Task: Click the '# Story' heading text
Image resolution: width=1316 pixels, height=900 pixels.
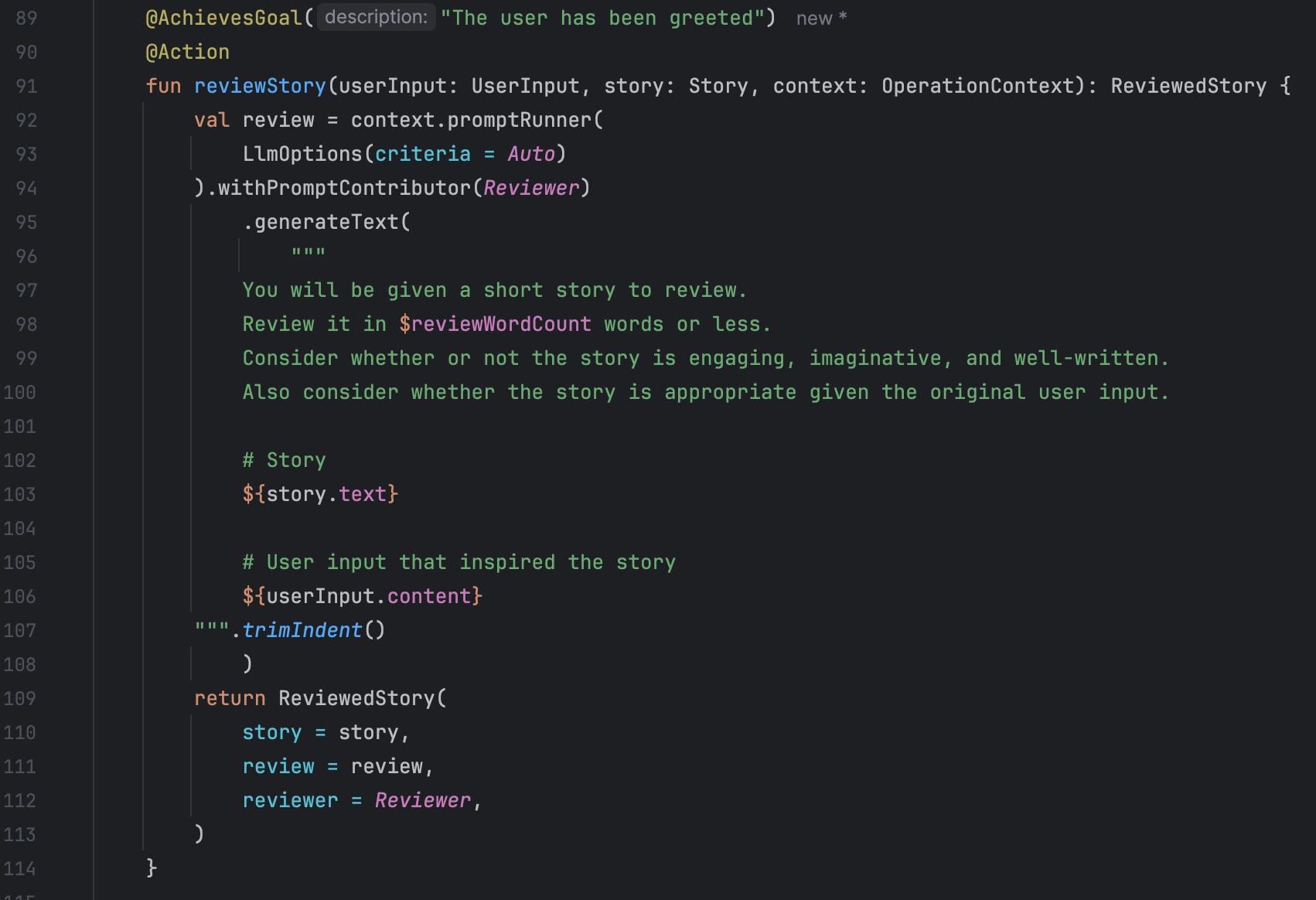Action: [284, 460]
